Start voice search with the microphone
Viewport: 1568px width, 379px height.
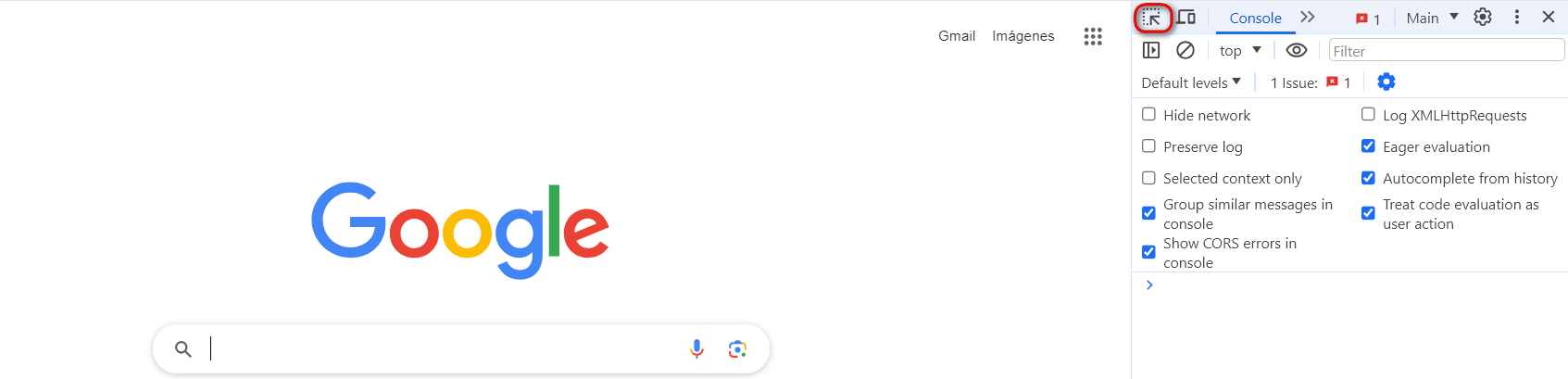click(696, 348)
